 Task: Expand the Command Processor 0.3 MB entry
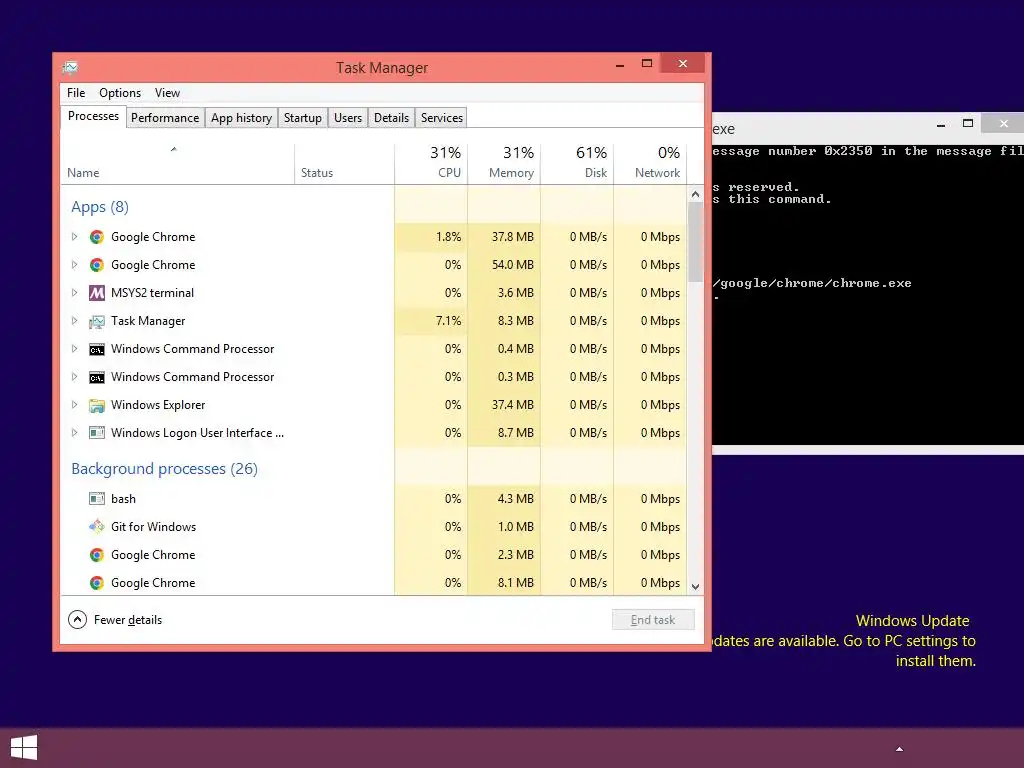(74, 377)
